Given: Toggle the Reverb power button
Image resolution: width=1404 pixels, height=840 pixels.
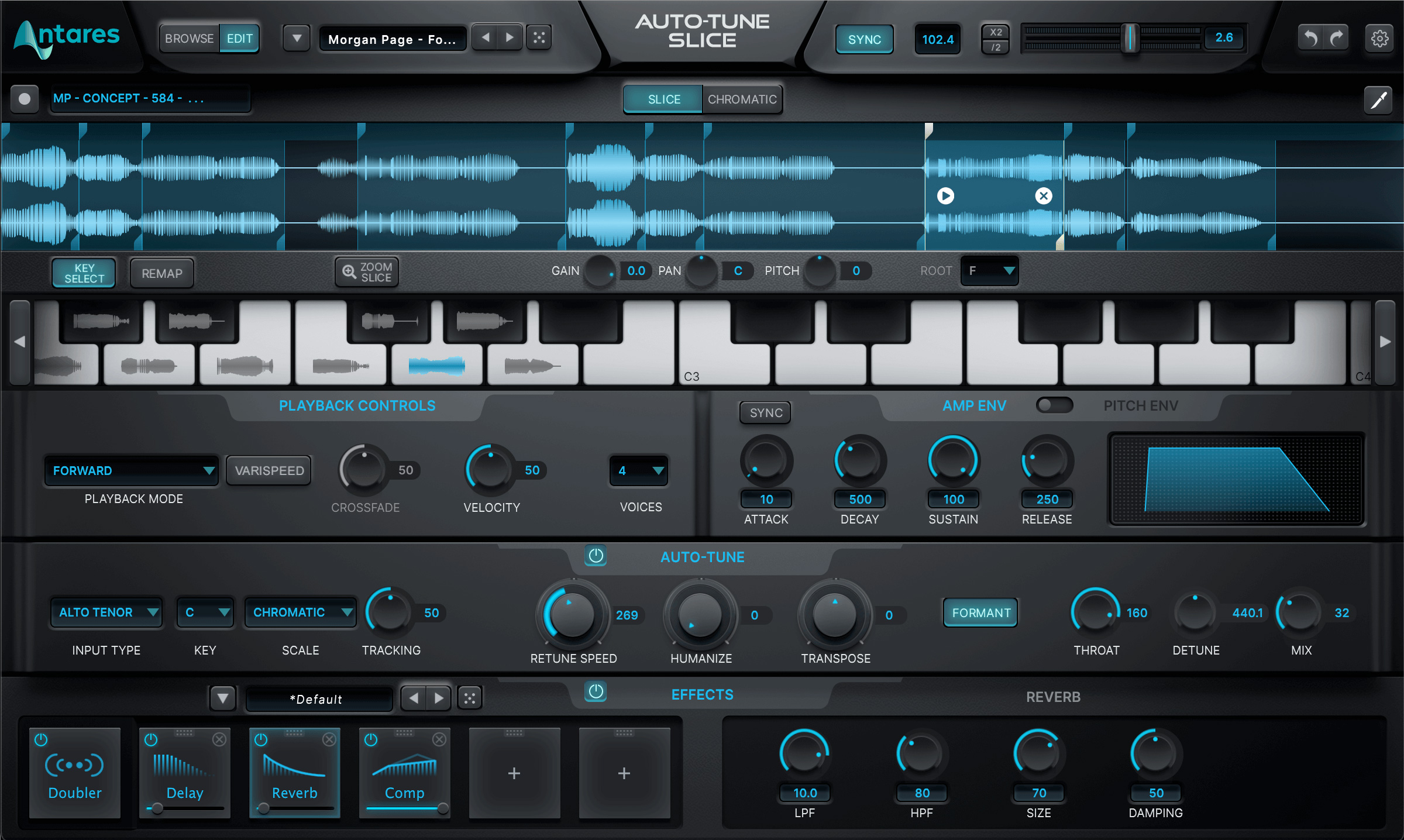Looking at the screenshot, I should point(261,739).
